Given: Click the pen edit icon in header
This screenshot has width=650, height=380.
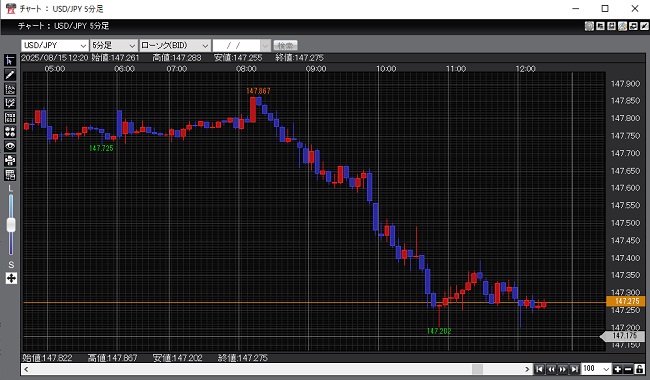Looking at the screenshot, I should pyautogui.click(x=644, y=26).
